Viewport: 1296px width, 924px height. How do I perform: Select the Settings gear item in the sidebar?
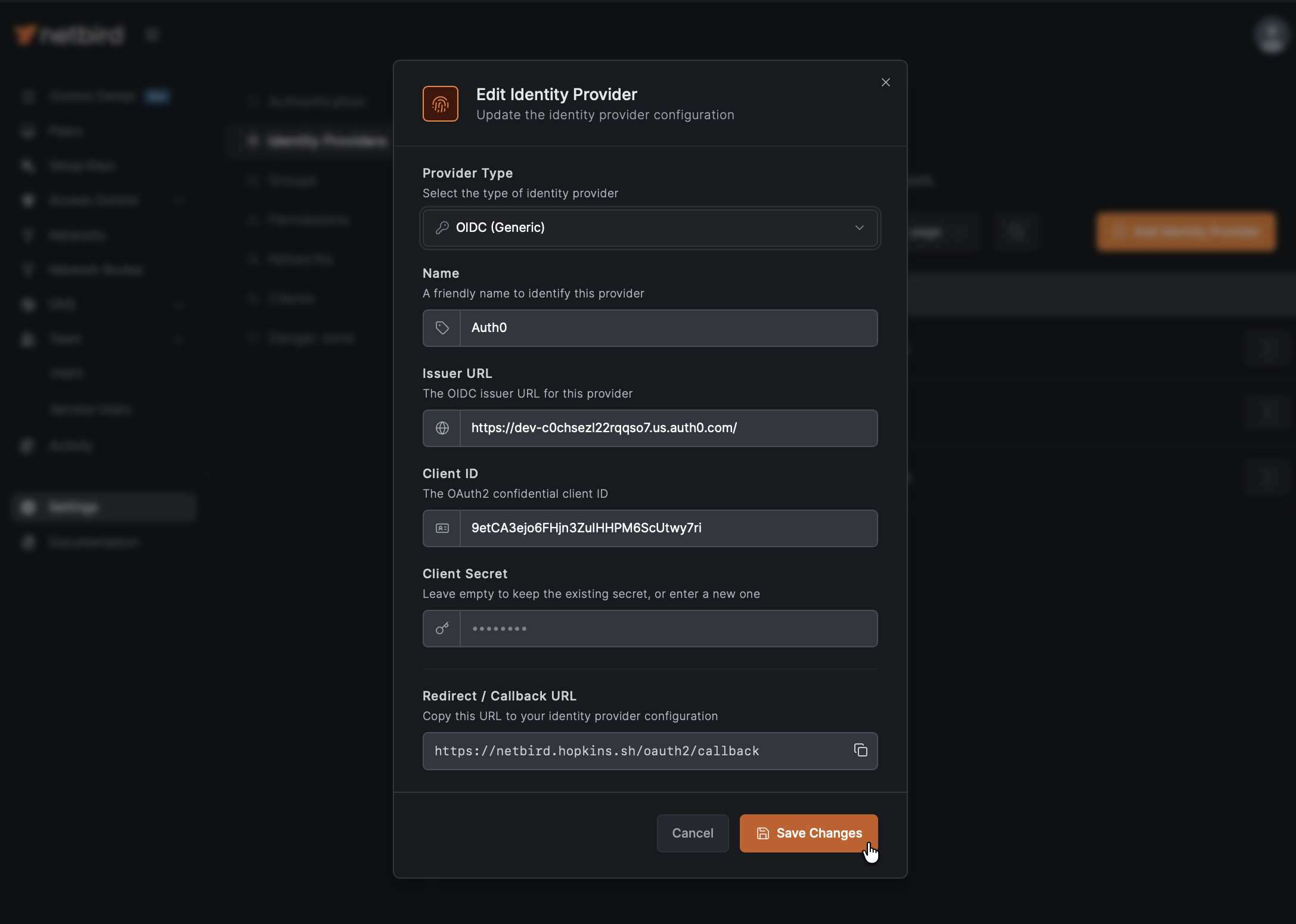tap(72, 507)
